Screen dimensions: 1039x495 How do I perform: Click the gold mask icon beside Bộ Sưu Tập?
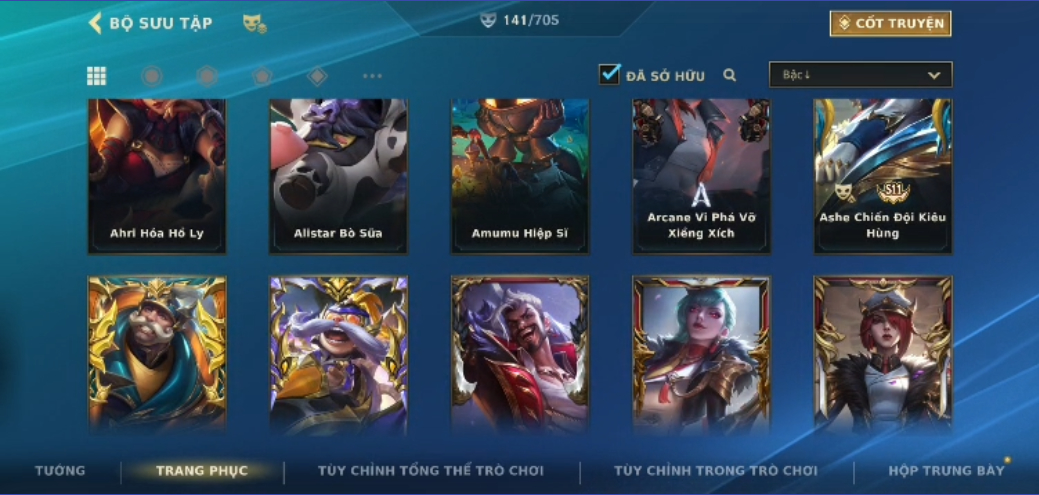pos(254,24)
